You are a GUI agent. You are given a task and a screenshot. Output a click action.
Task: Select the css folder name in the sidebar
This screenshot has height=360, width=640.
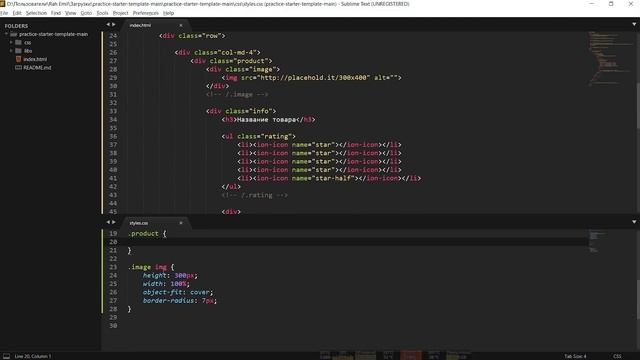click(27, 42)
